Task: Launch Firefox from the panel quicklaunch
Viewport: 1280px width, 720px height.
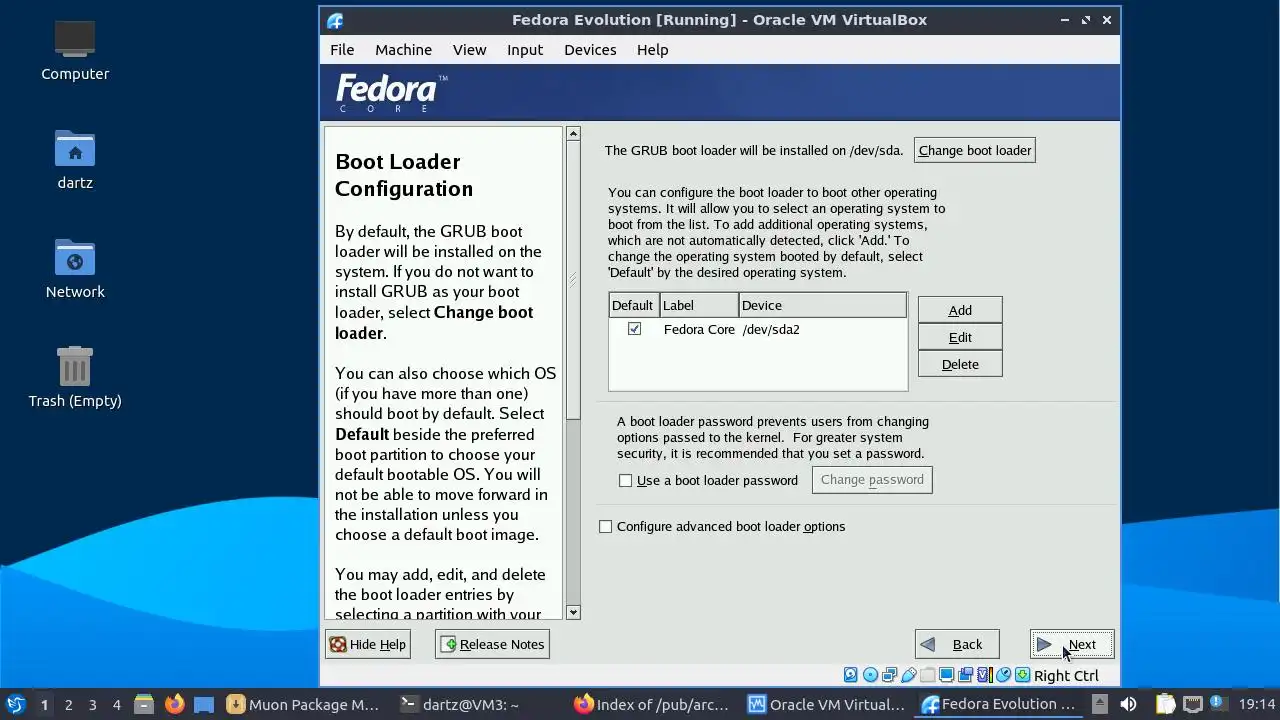Action: [175, 704]
